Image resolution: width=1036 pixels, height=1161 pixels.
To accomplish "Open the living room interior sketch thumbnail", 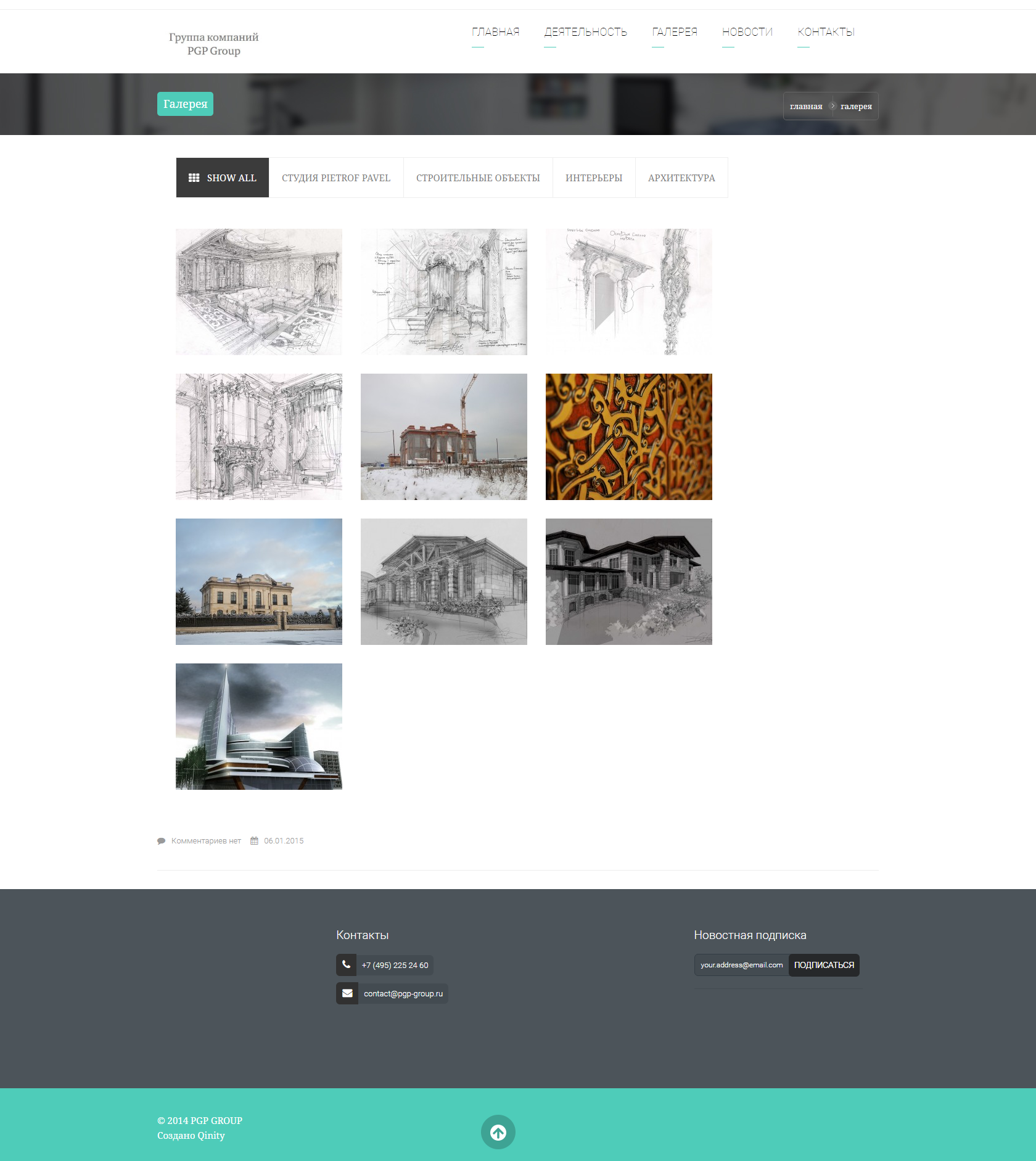I will pos(259,292).
